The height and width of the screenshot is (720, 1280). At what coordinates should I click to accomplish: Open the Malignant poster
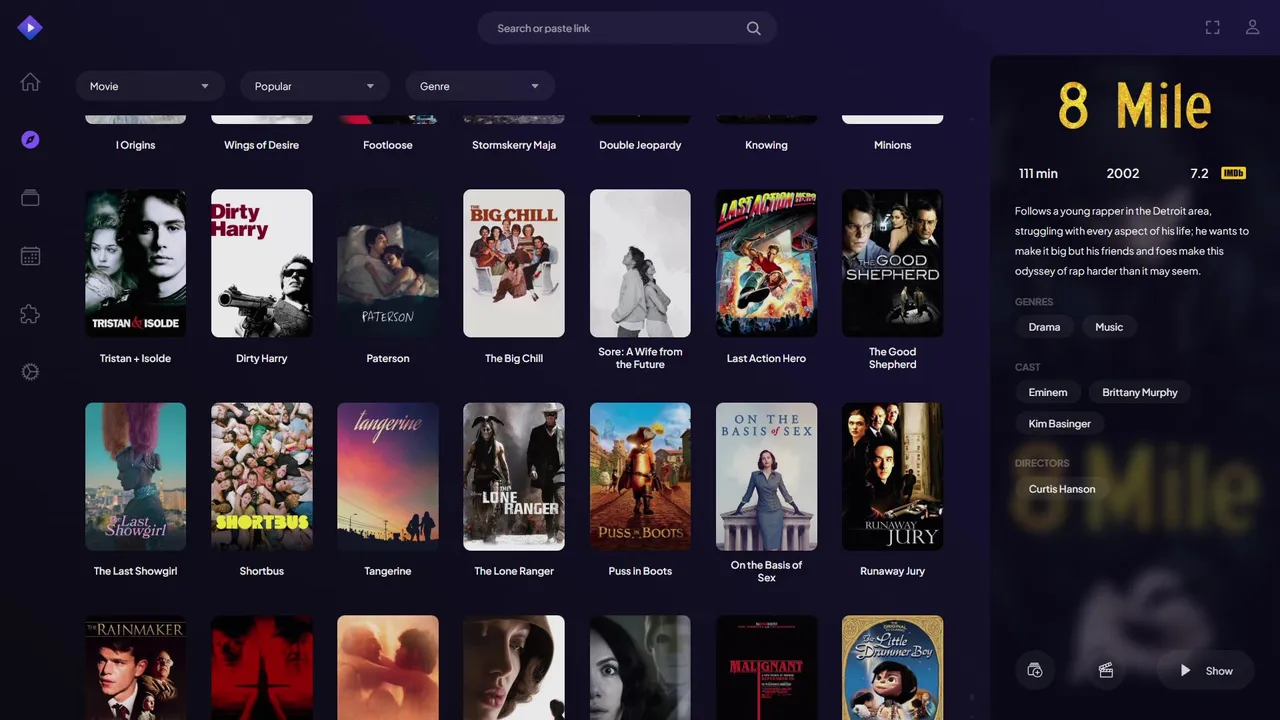tap(766, 668)
